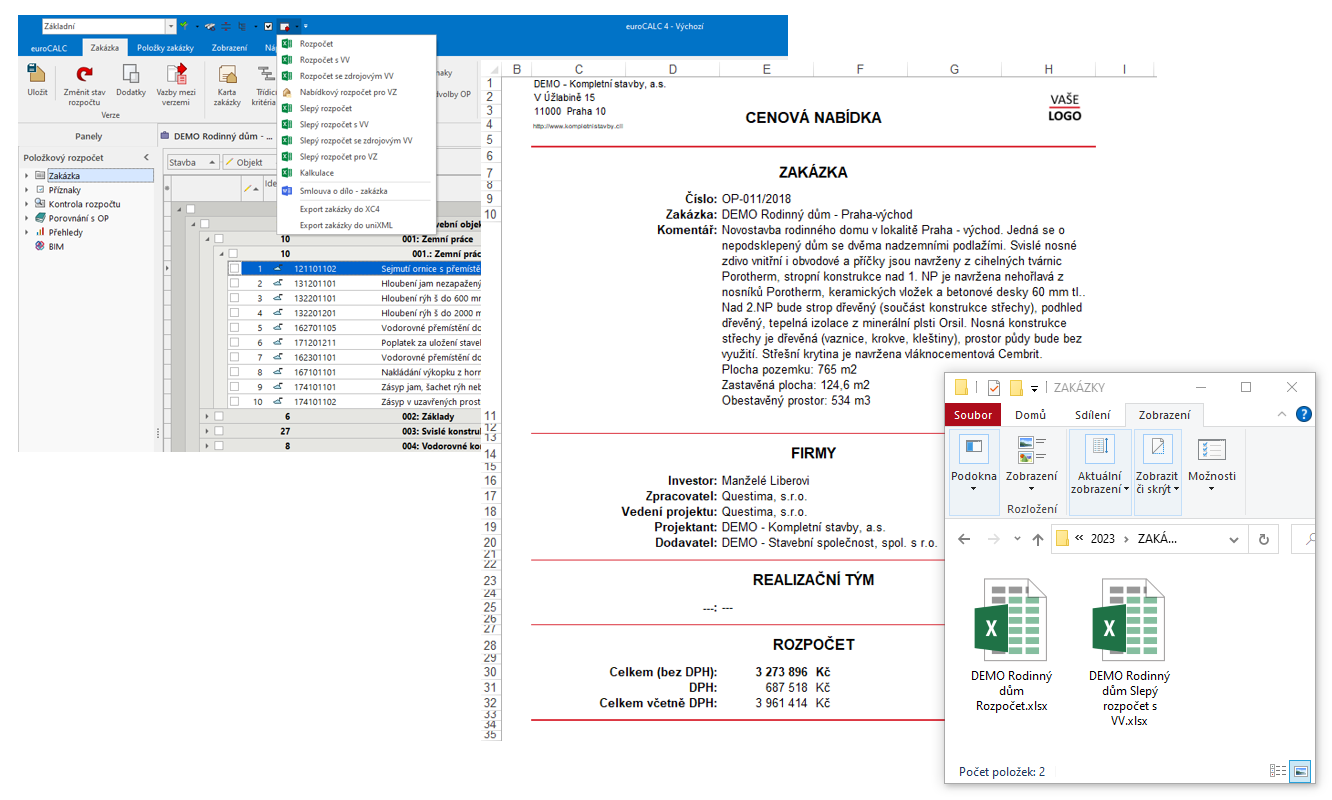Expand the Zakázka tree node
Viewport: 1332px width, 800px height.
click(27, 175)
